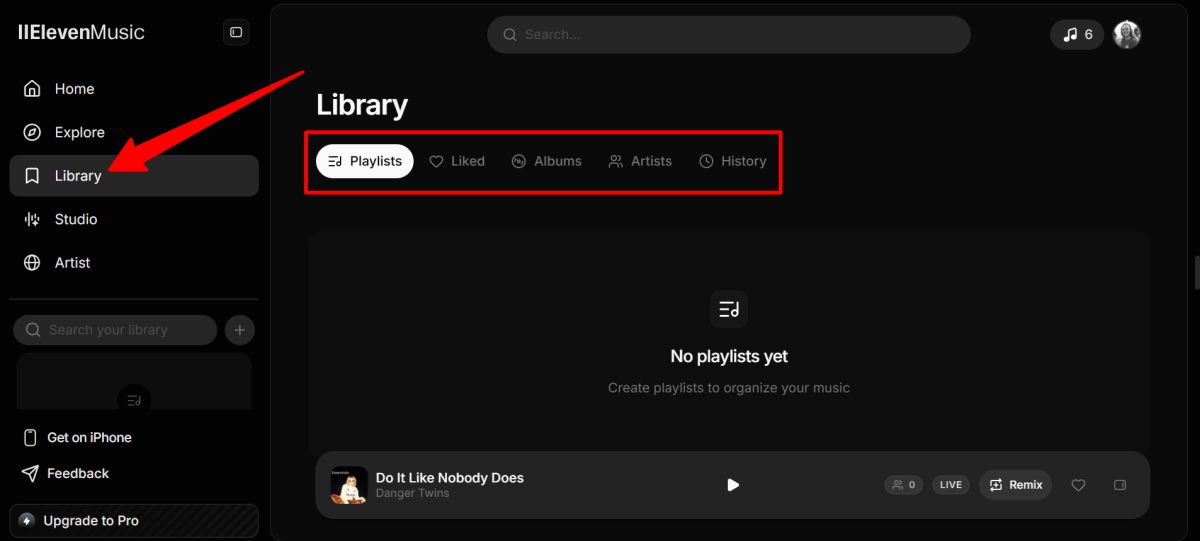Focus the top Search field
This screenshot has height=541, width=1200.
pos(729,34)
